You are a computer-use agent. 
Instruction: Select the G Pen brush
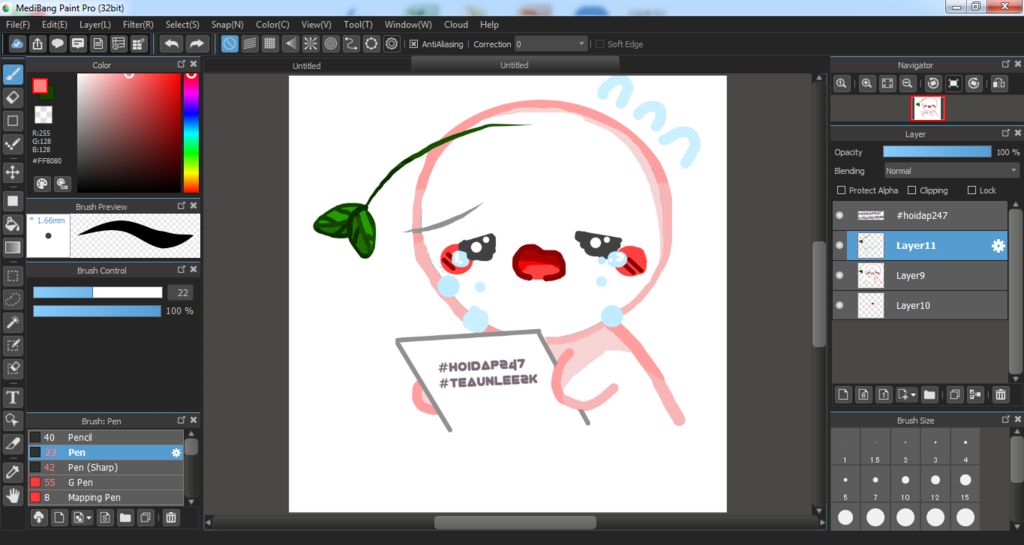tap(106, 482)
